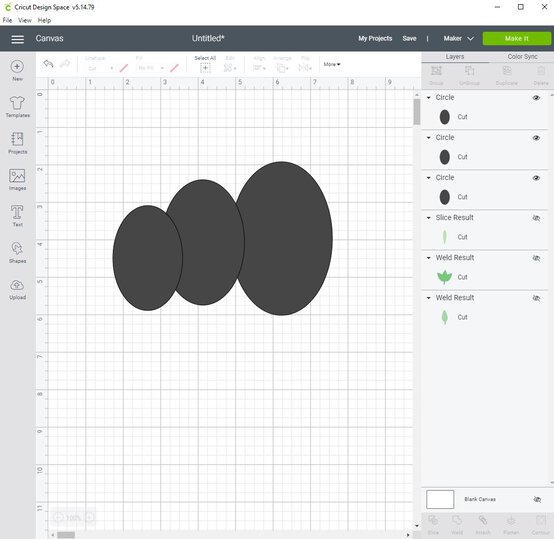Open the Upload panel
Viewport: 554px width, 539px height.
pyautogui.click(x=17, y=289)
